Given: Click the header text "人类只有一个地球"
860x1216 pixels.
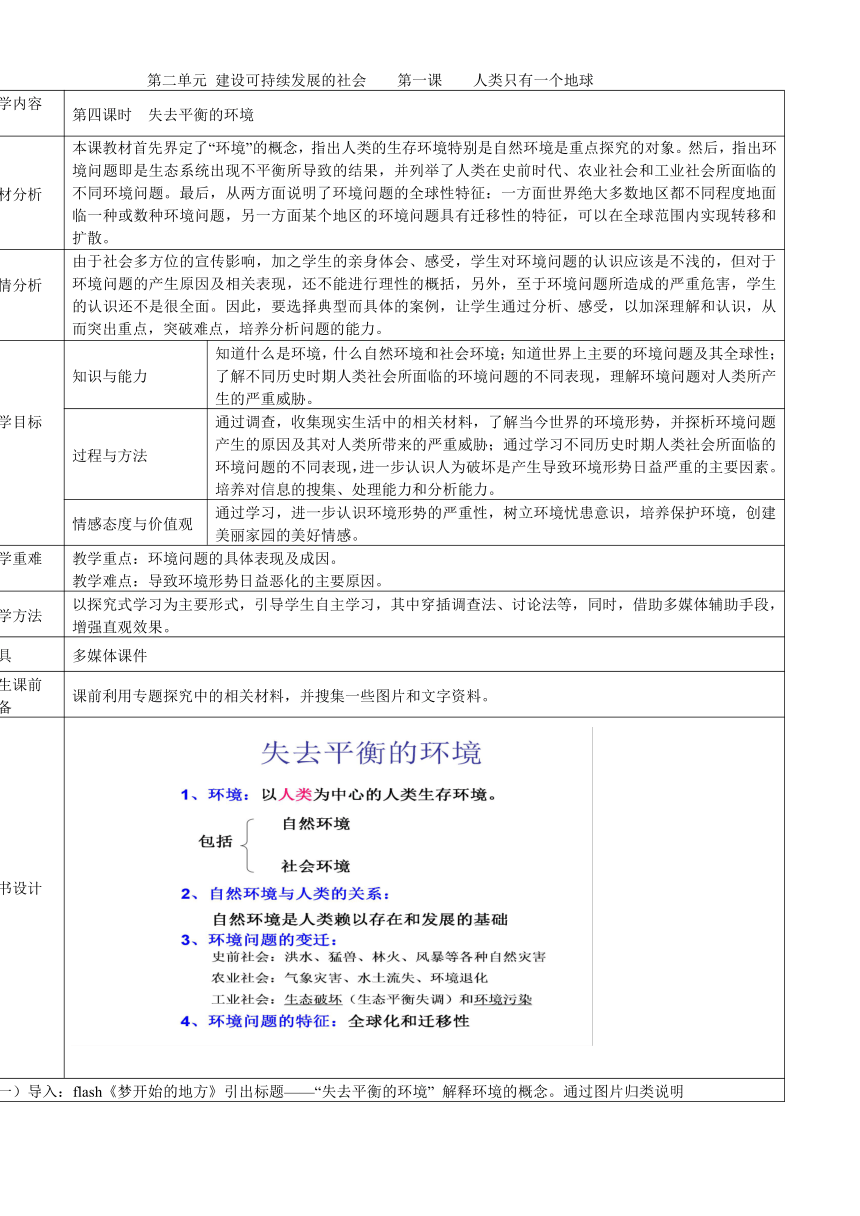Looking at the screenshot, I should click(534, 80).
